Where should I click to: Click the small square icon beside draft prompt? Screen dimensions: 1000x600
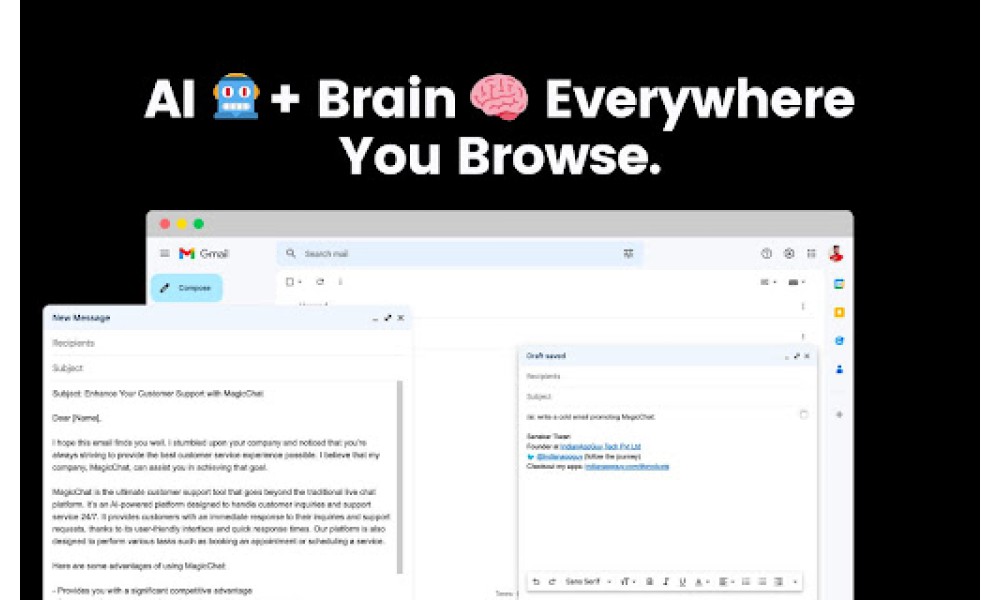click(804, 415)
